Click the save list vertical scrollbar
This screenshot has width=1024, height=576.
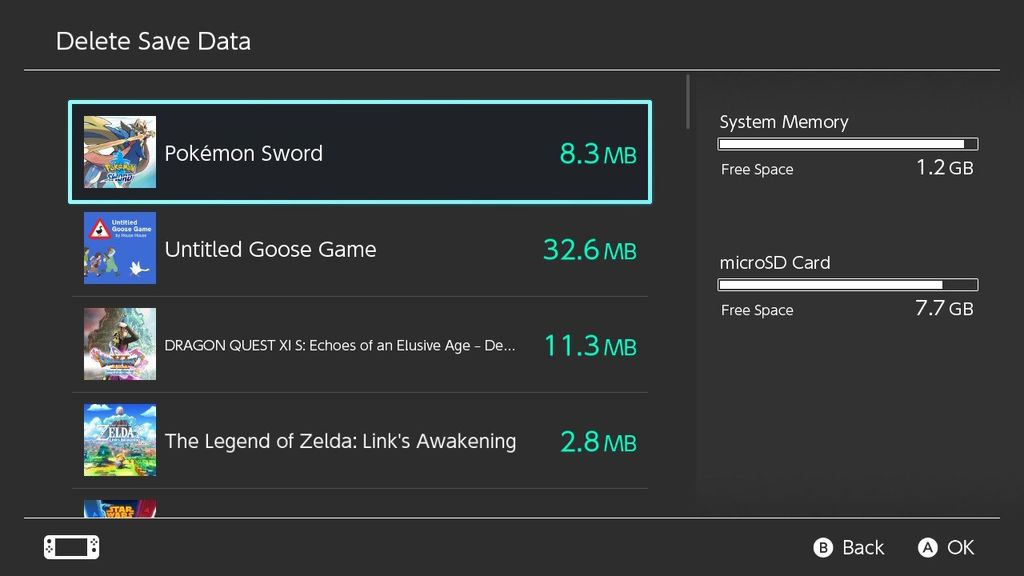(688, 102)
